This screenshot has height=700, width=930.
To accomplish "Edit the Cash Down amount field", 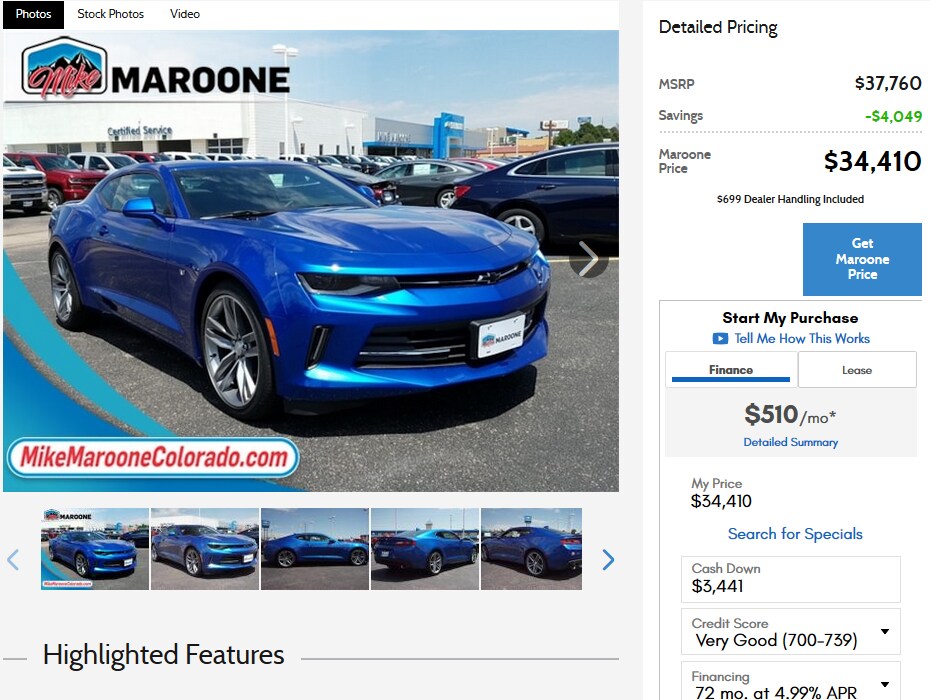I will (x=791, y=579).
